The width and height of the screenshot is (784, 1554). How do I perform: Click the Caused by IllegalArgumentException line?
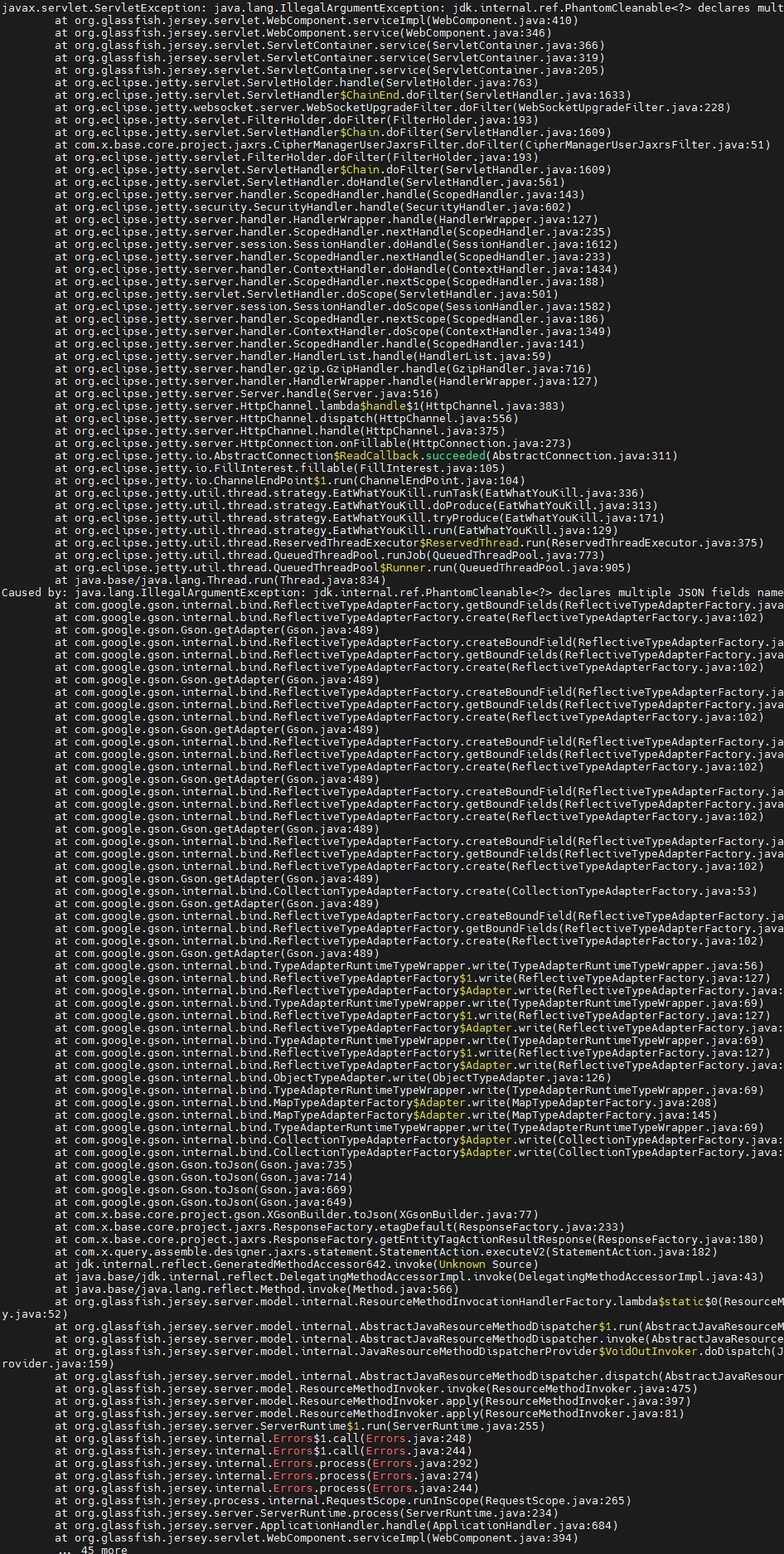pos(393,592)
